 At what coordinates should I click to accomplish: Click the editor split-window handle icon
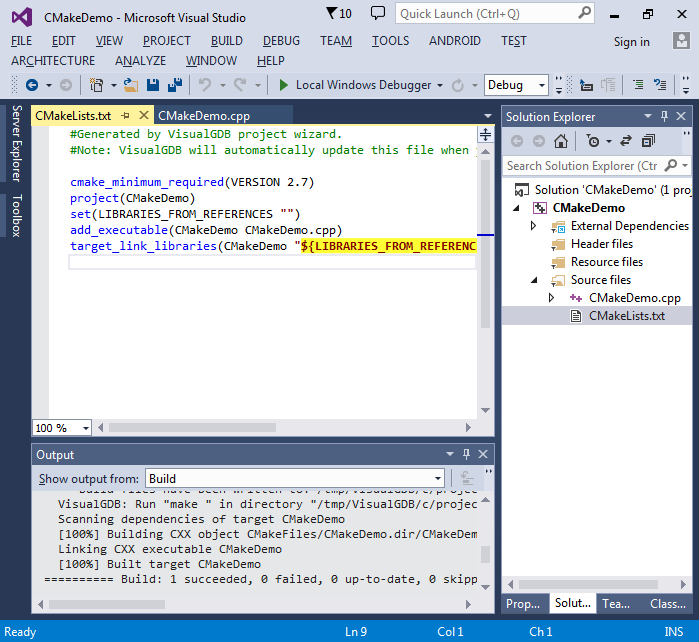coord(485,134)
